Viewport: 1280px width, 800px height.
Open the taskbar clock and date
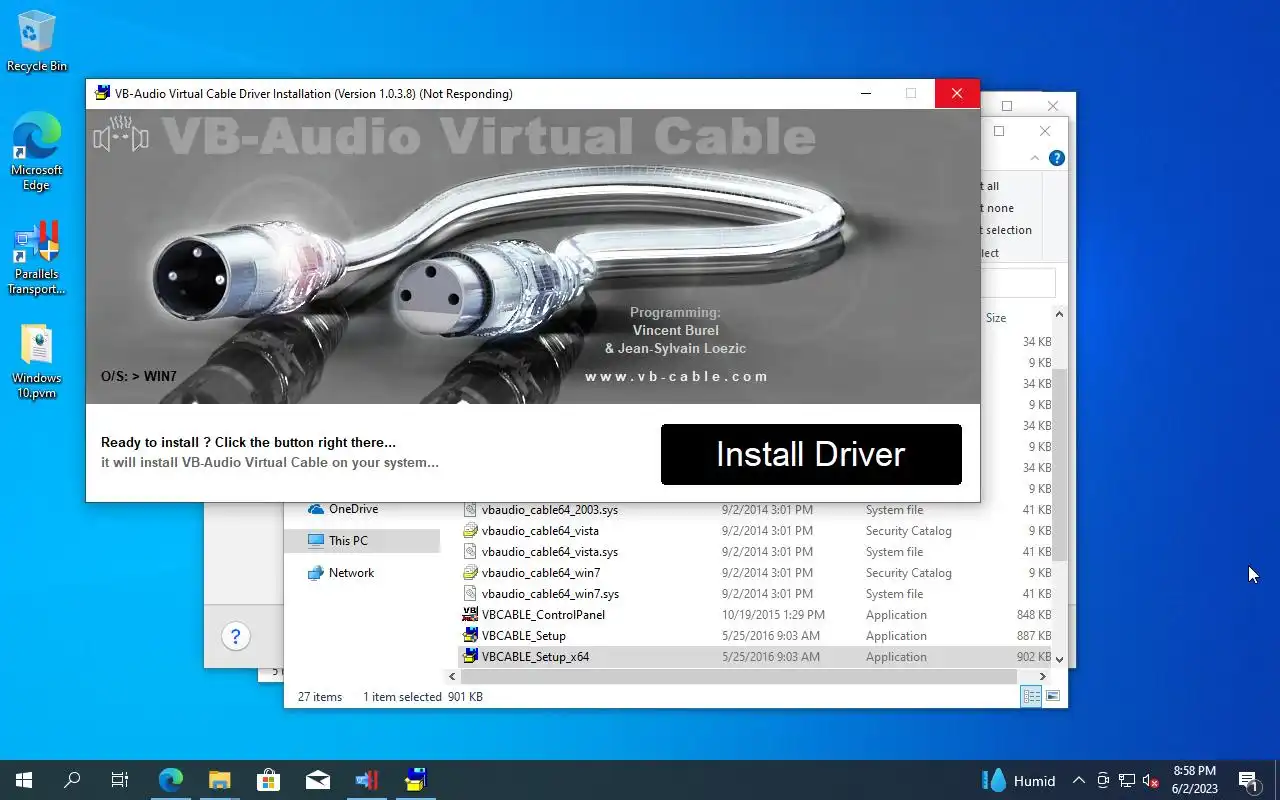(x=1195, y=780)
